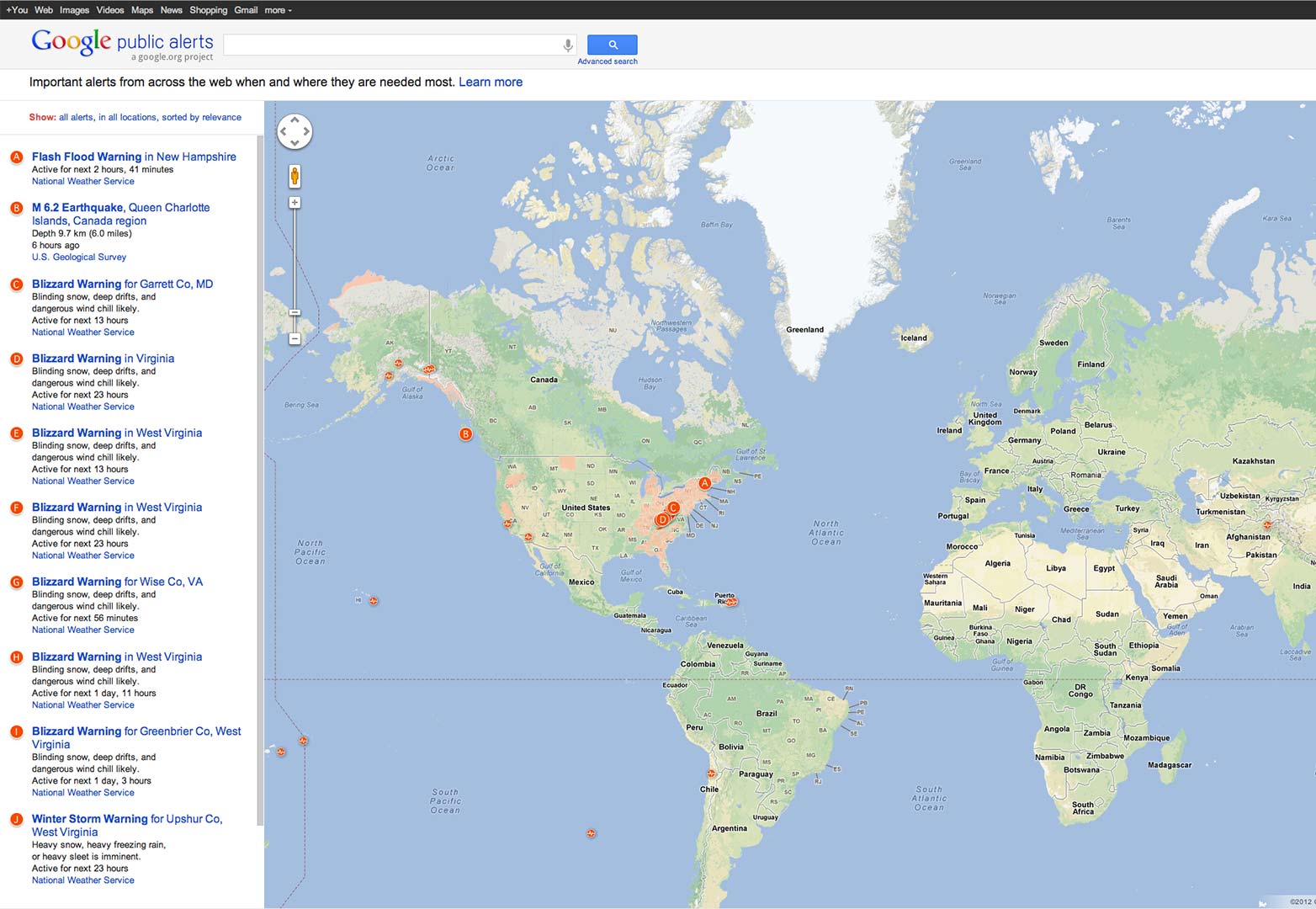Click National Weather Service under Flash Flood Warning
Viewport: 1316px width, 909px height.
(83, 181)
